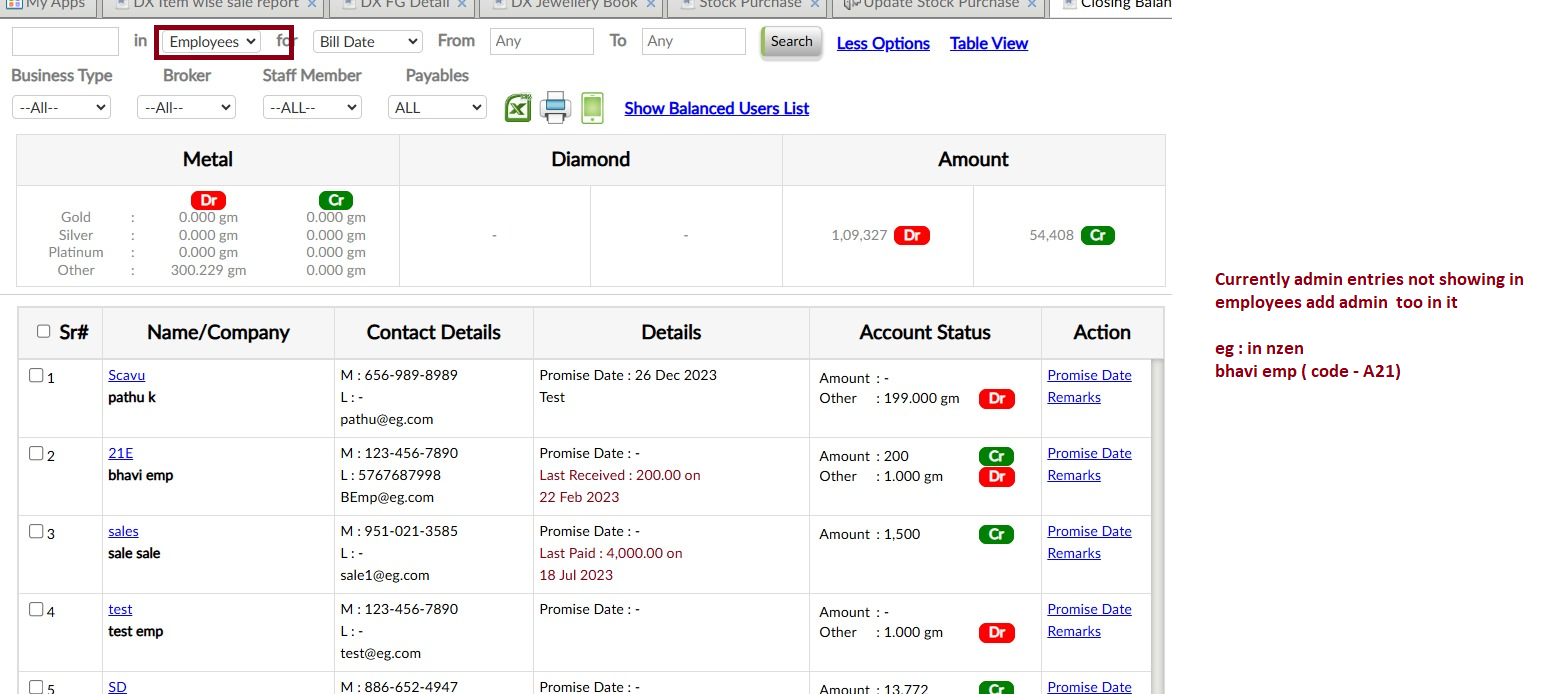1566x694 pixels.
Task: Open the Staff Member dropdown
Action: pos(312,108)
